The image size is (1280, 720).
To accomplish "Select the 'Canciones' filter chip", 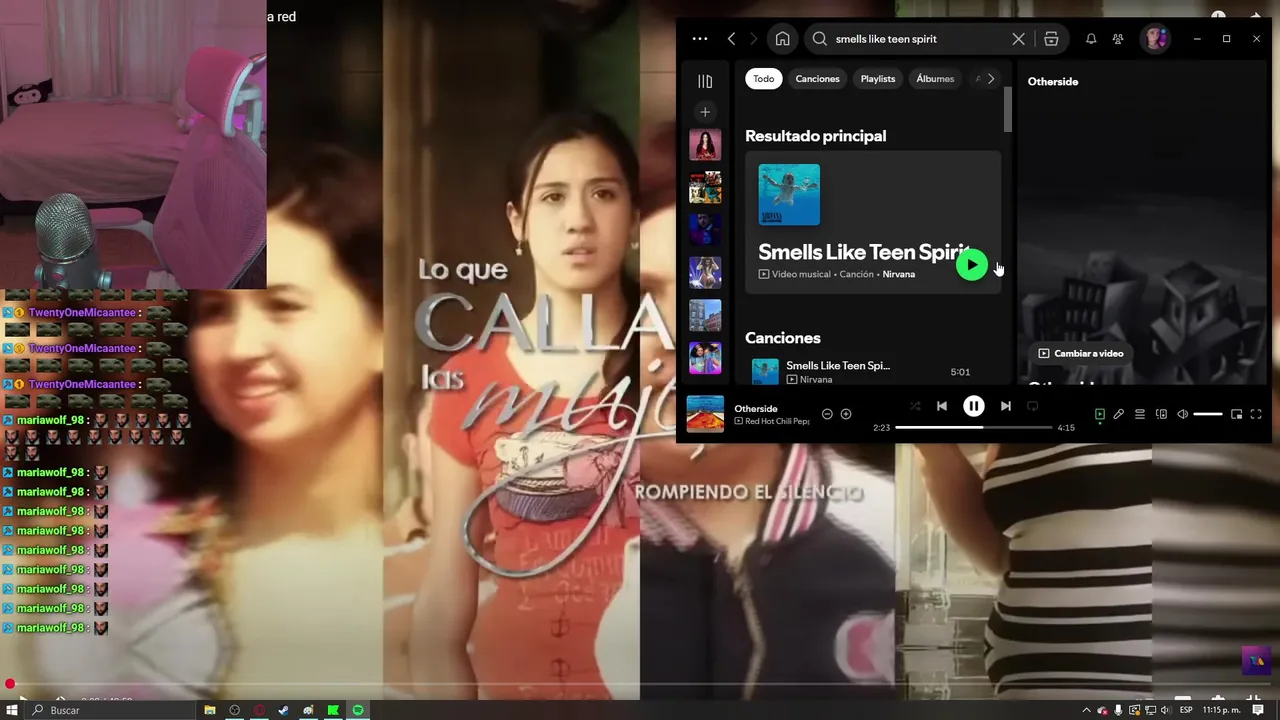I will point(817,79).
